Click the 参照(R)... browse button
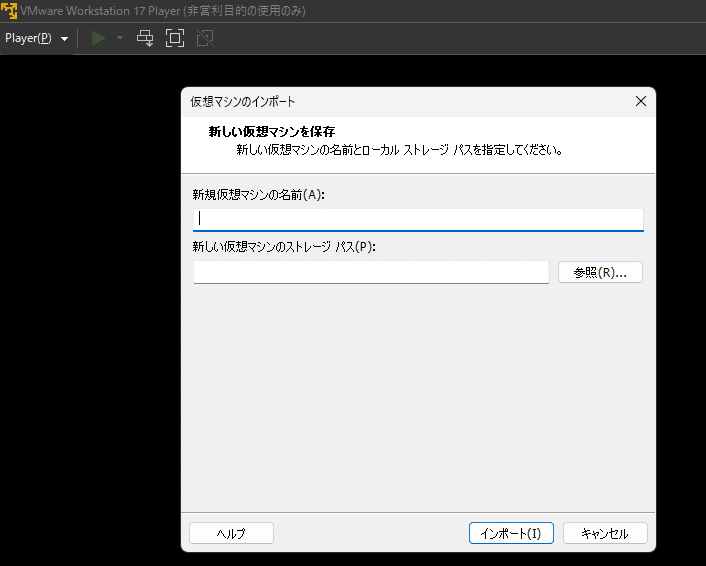Screen dimensions: 706x566 click(x=600, y=272)
